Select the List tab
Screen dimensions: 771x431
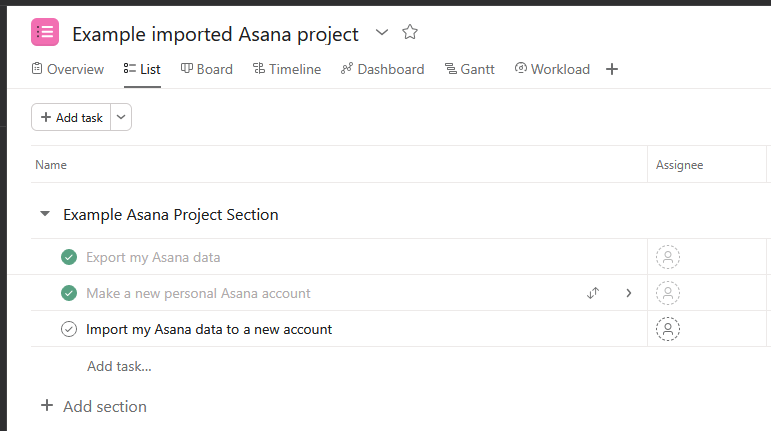142,69
